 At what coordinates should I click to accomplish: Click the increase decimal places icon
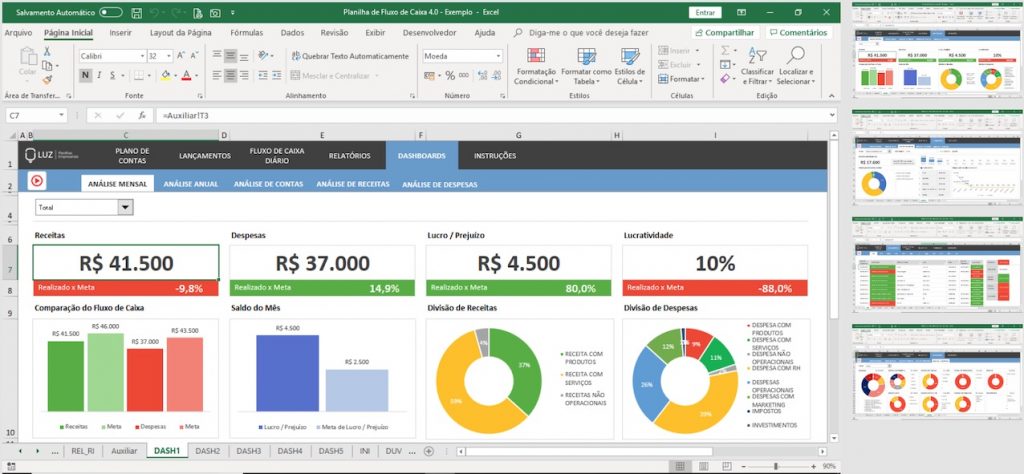click(x=481, y=76)
